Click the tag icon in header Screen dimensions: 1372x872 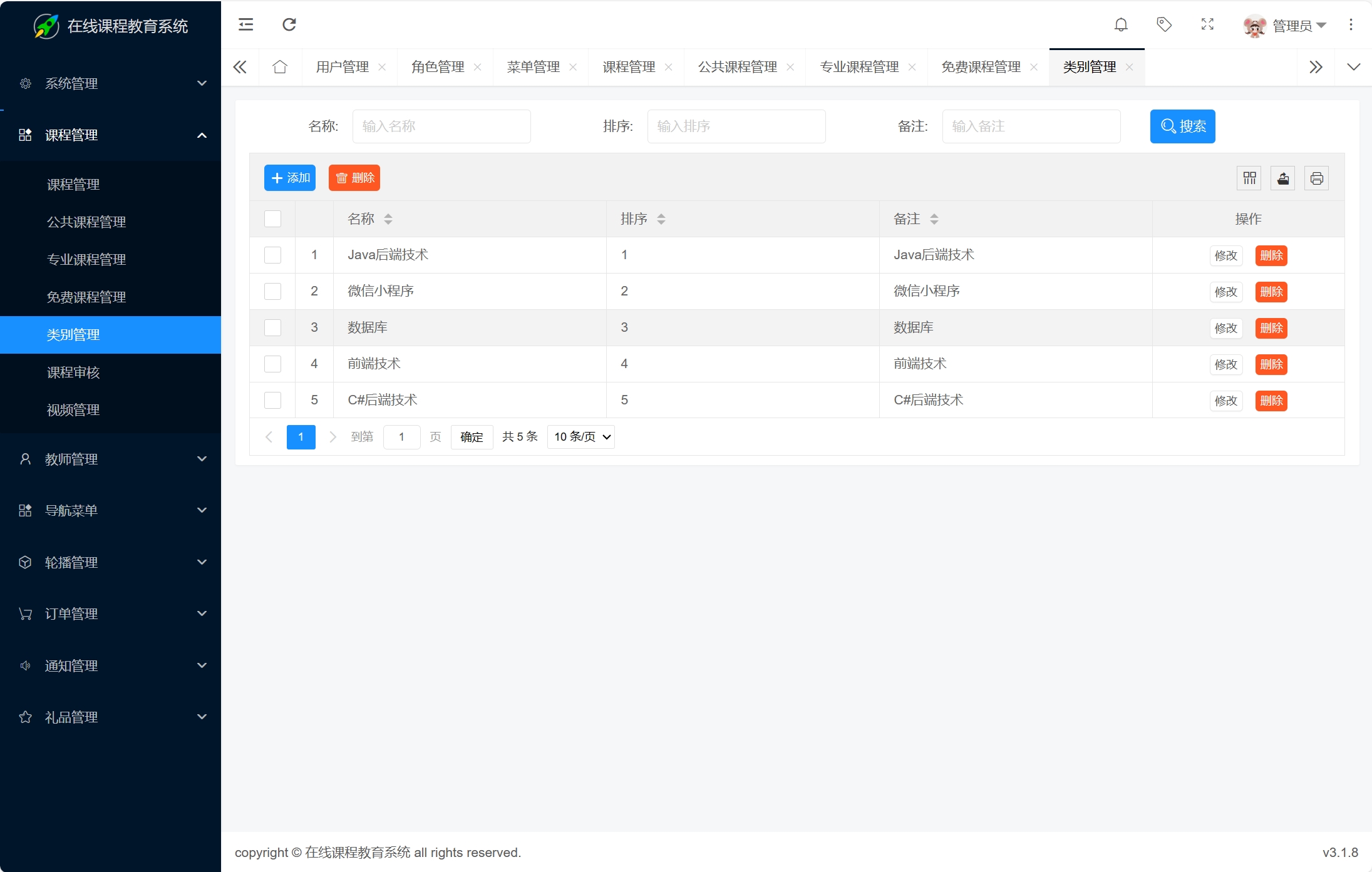[x=1163, y=24]
